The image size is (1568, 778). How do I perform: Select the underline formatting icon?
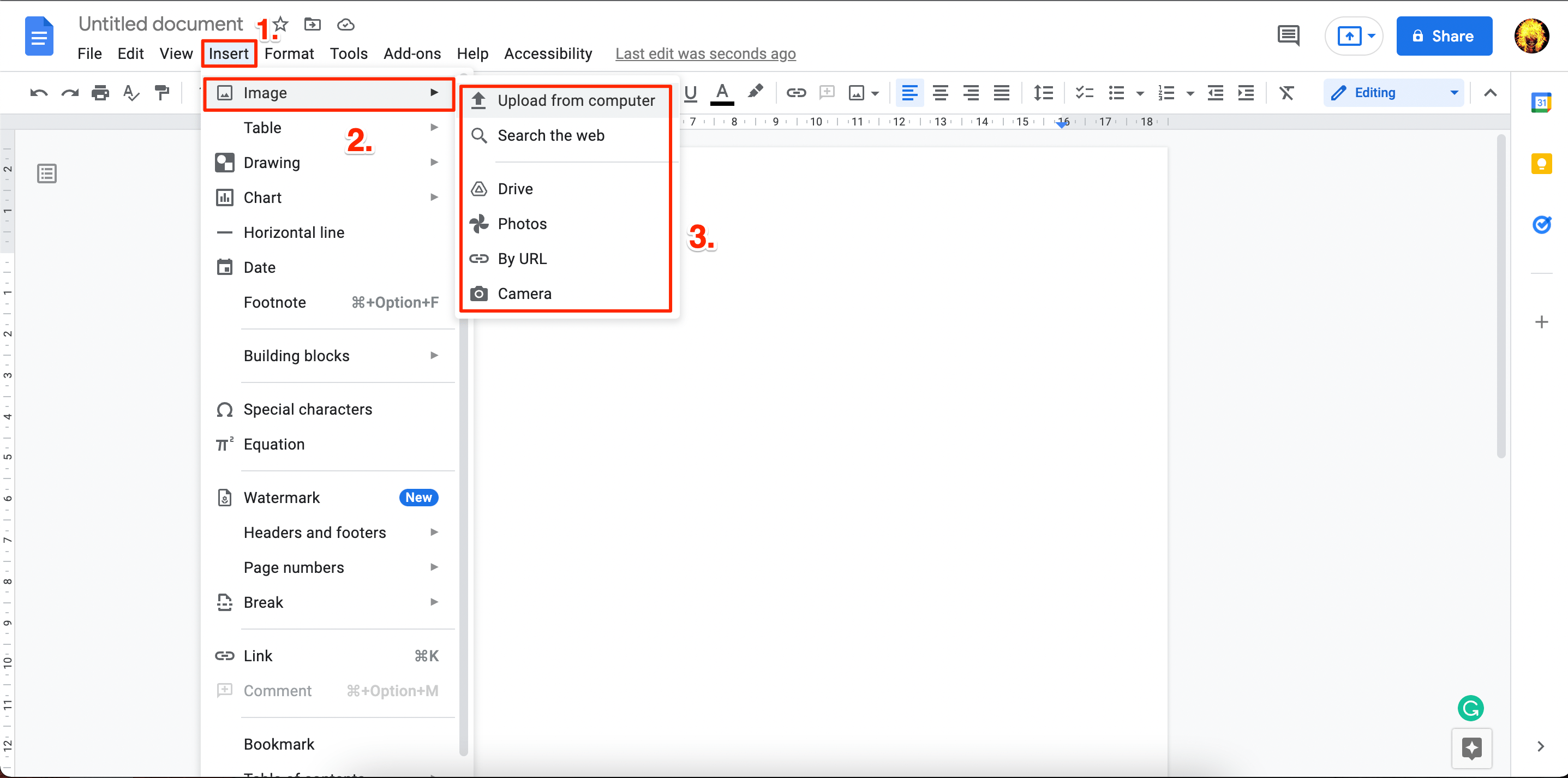(691, 93)
